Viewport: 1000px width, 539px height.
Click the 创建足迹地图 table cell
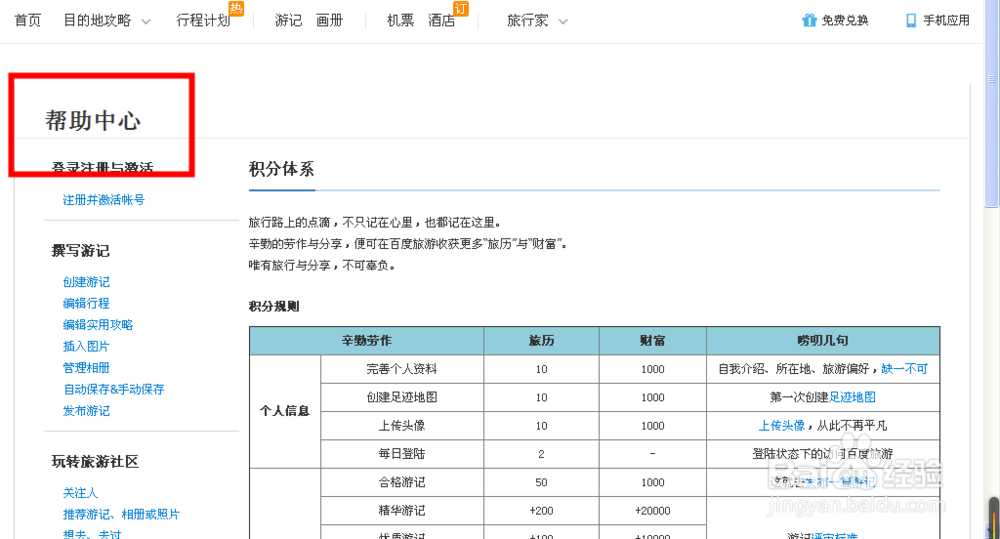tap(402, 397)
